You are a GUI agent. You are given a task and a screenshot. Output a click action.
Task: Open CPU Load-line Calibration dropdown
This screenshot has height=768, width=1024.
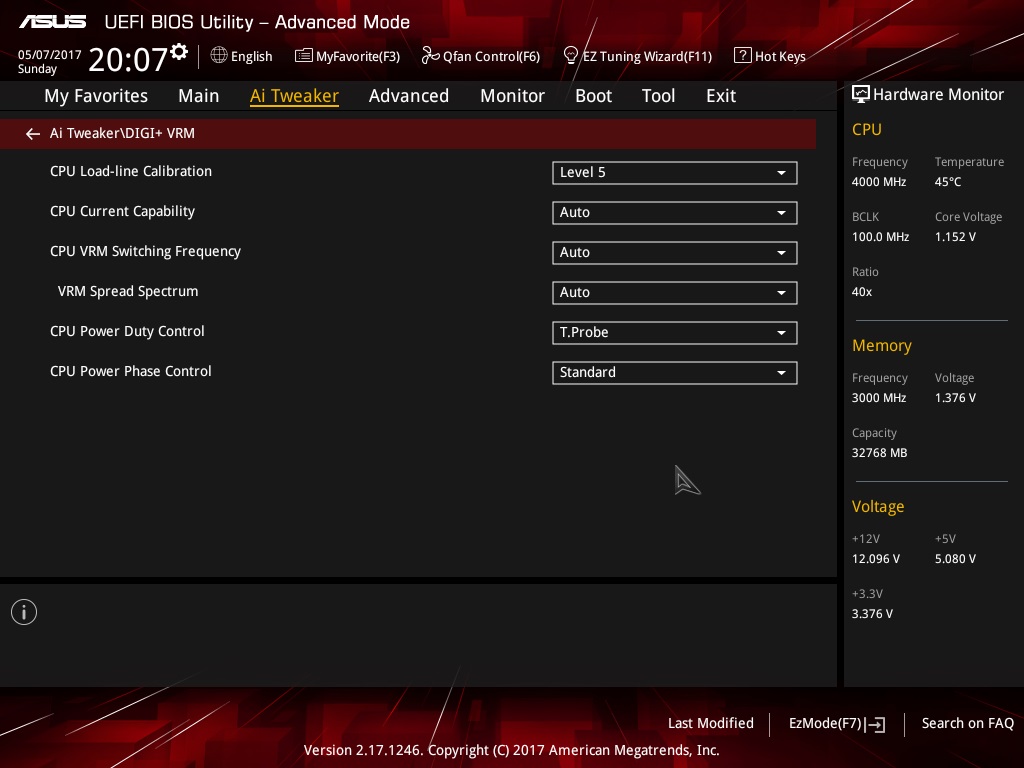[675, 173]
